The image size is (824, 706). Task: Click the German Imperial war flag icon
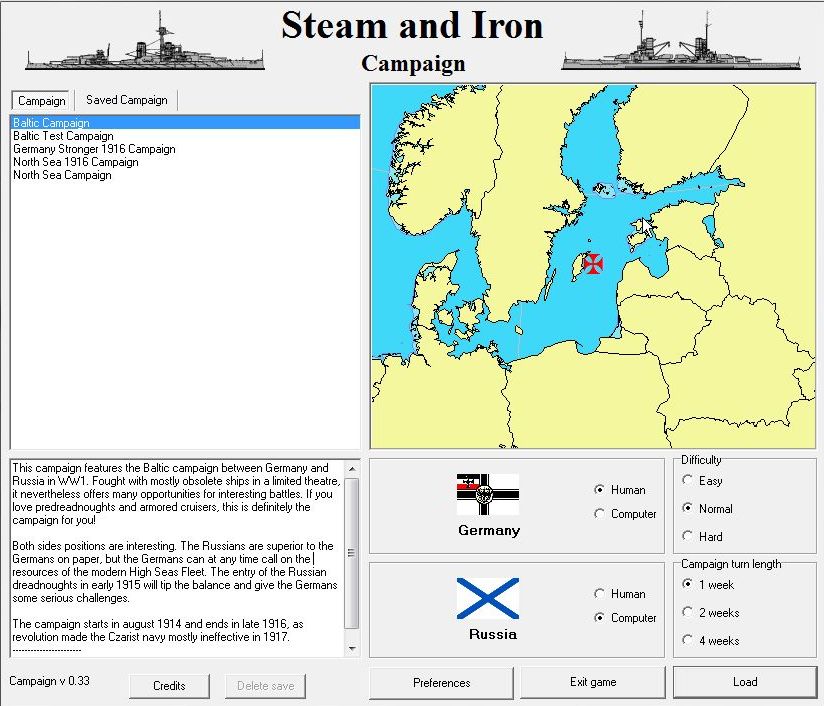pos(487,494)
